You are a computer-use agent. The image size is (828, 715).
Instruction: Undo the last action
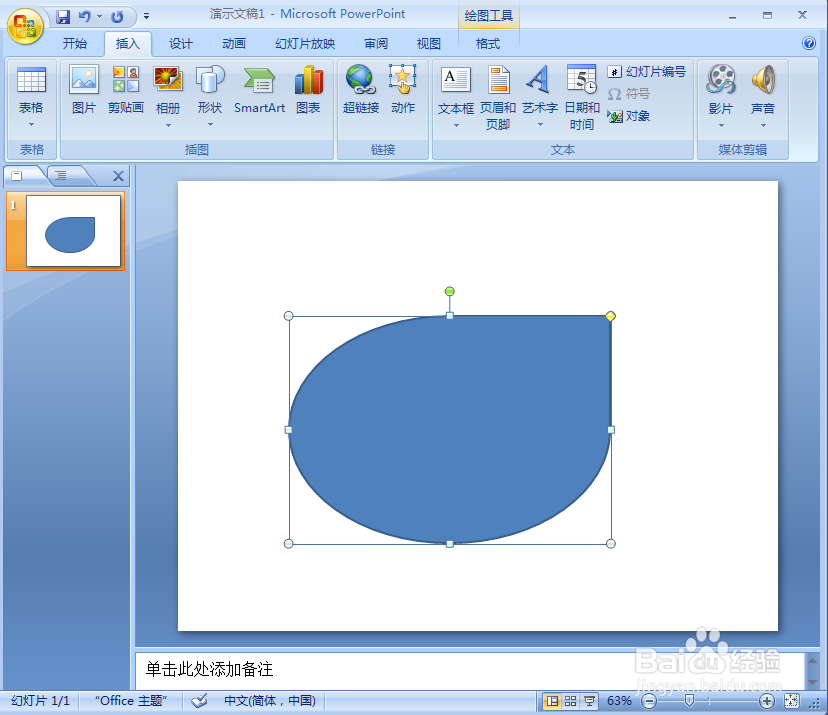pos(84,17)
